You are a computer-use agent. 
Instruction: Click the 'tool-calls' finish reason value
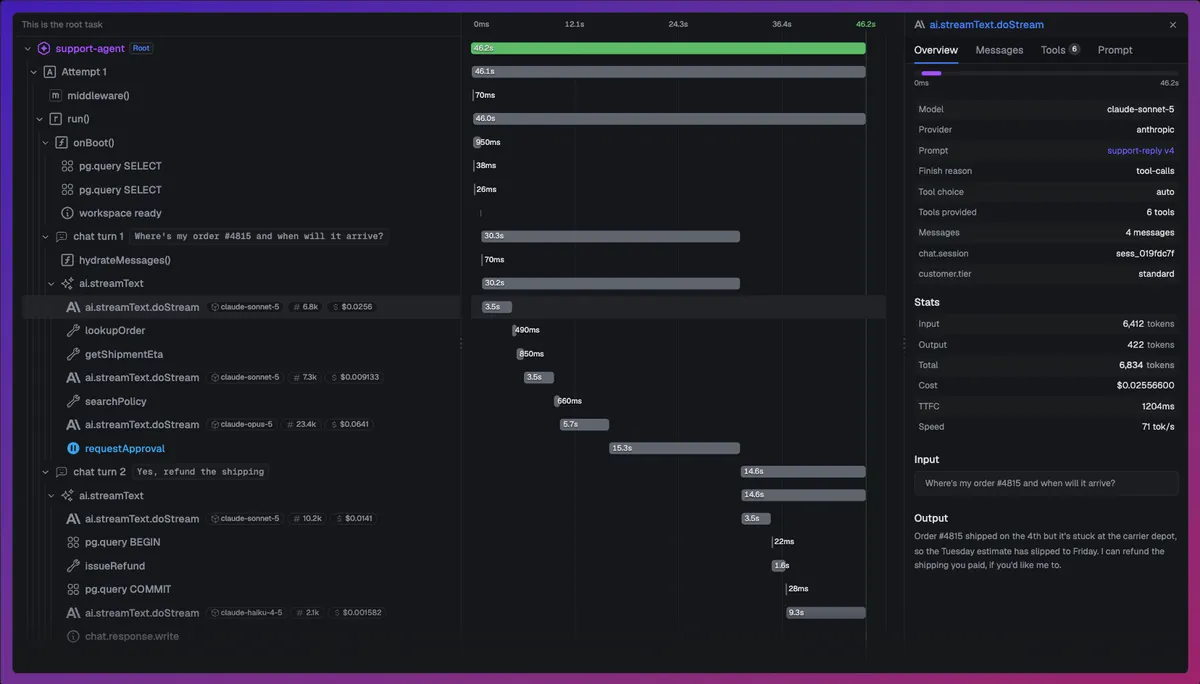pos(1154,171)
